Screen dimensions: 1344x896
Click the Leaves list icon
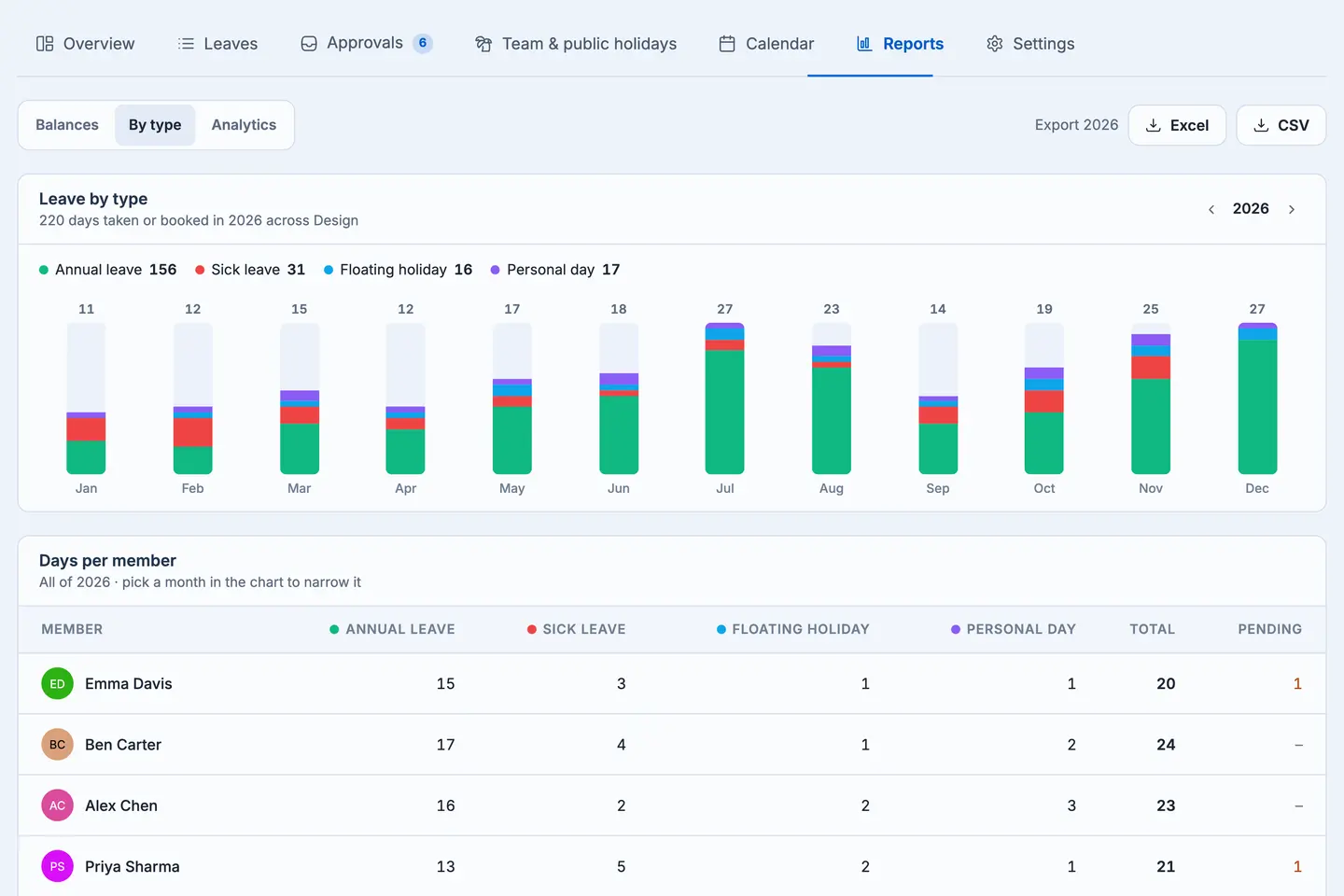(x=186, y=44)
